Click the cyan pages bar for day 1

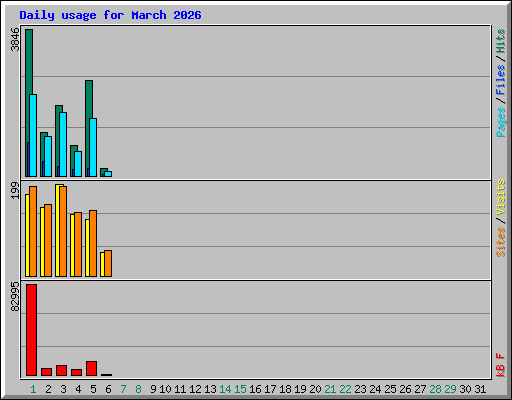[x=33, y=135]
